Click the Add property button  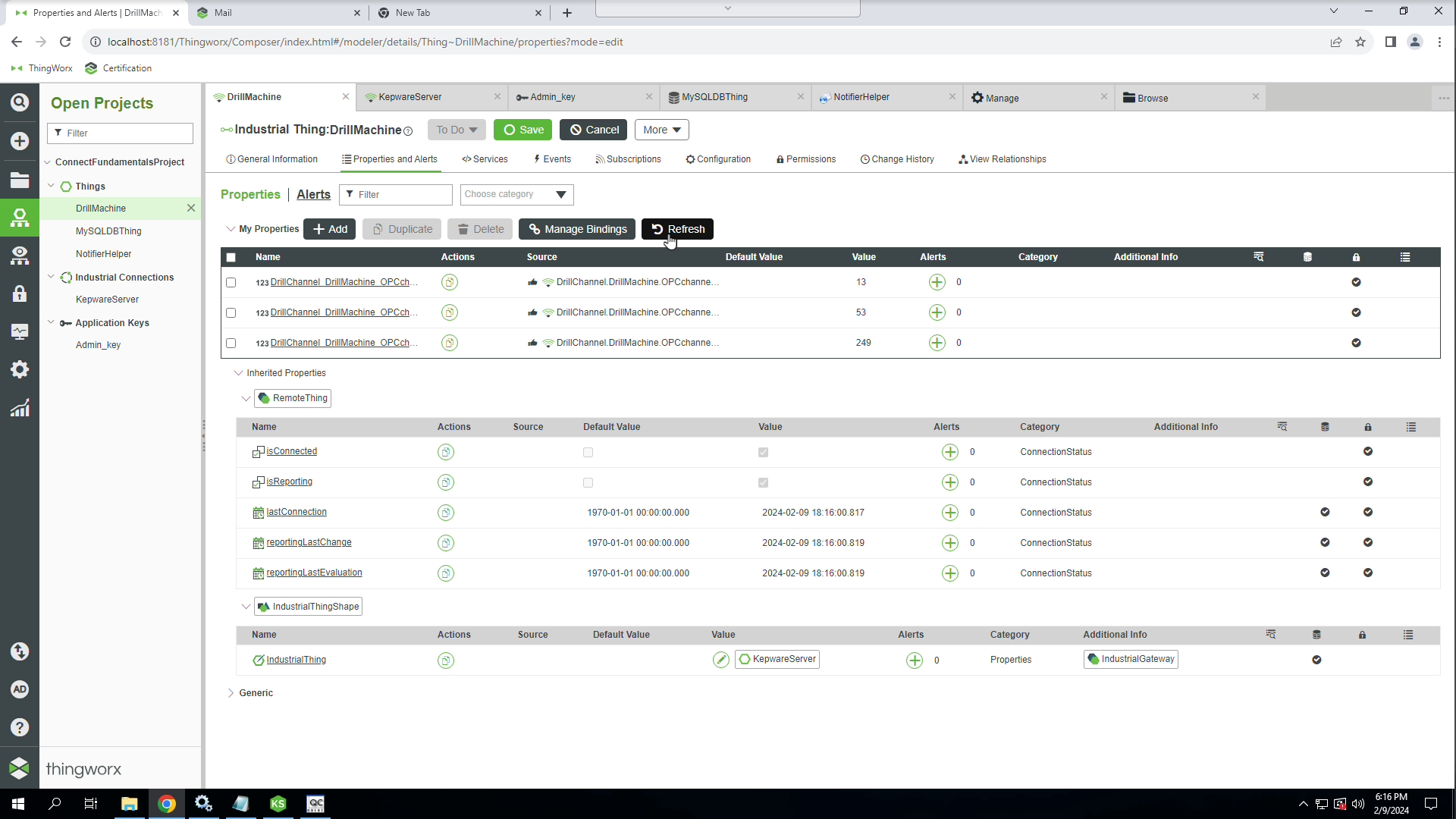tap(330, 229)
